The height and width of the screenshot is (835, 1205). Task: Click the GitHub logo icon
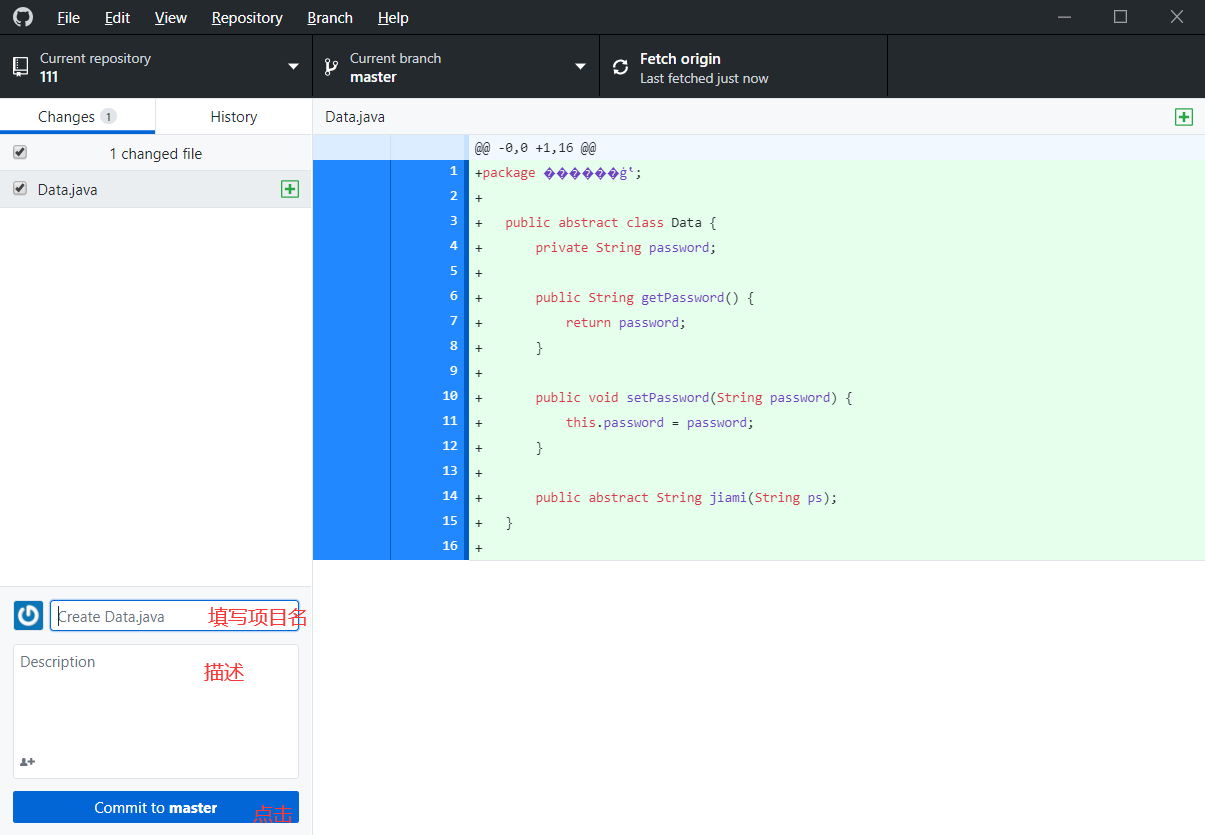point(22,17)
